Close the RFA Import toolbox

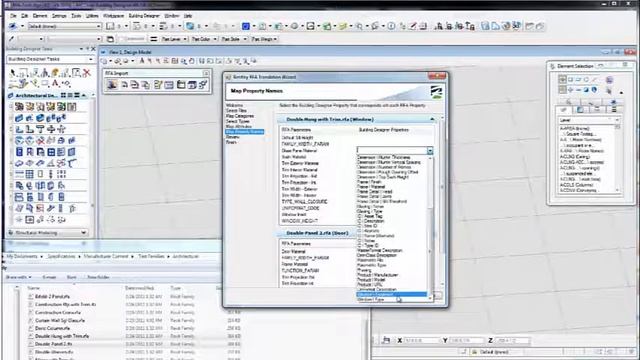coord(206,73)
